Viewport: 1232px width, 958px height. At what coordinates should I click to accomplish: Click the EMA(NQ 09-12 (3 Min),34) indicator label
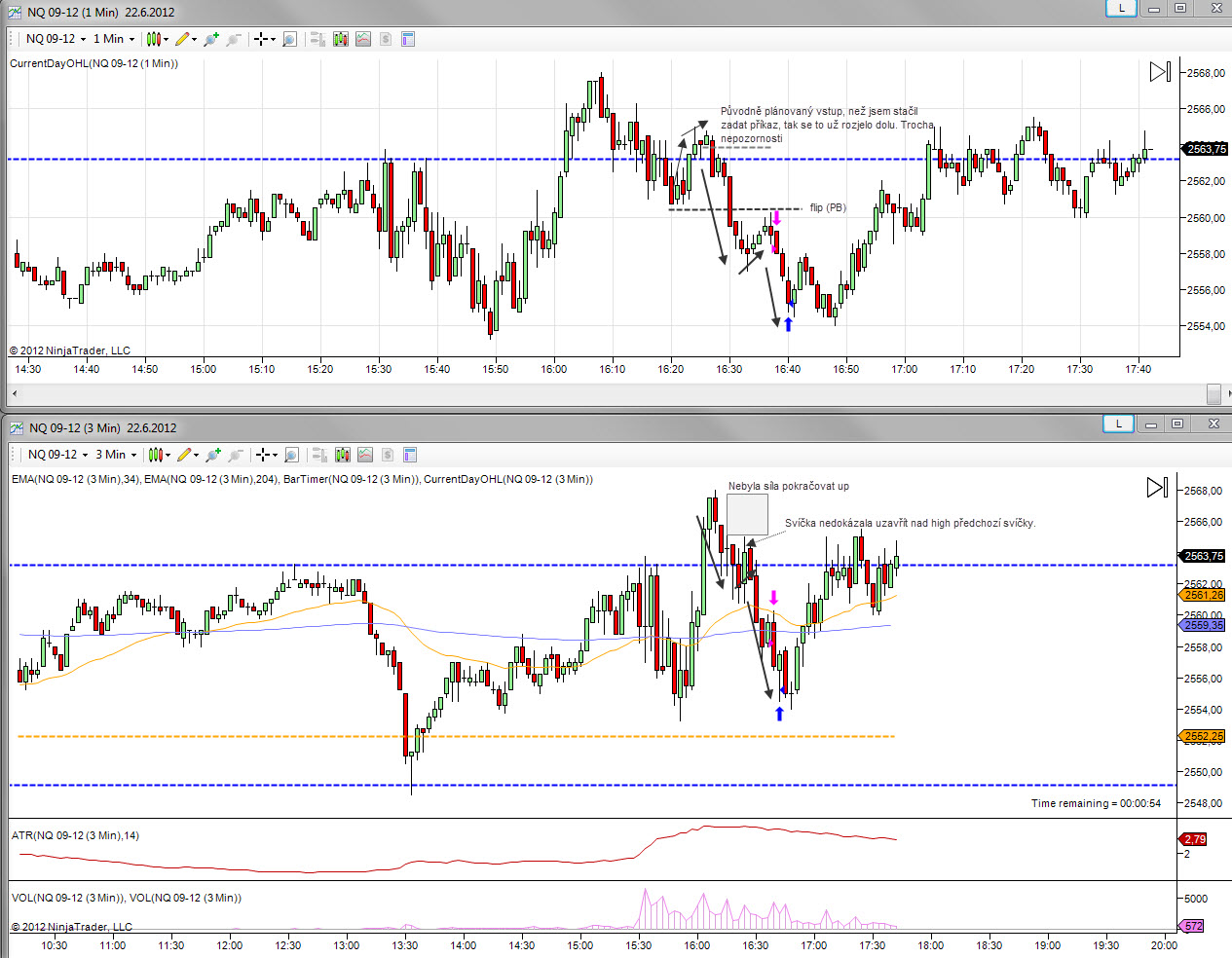click(77, 479)
